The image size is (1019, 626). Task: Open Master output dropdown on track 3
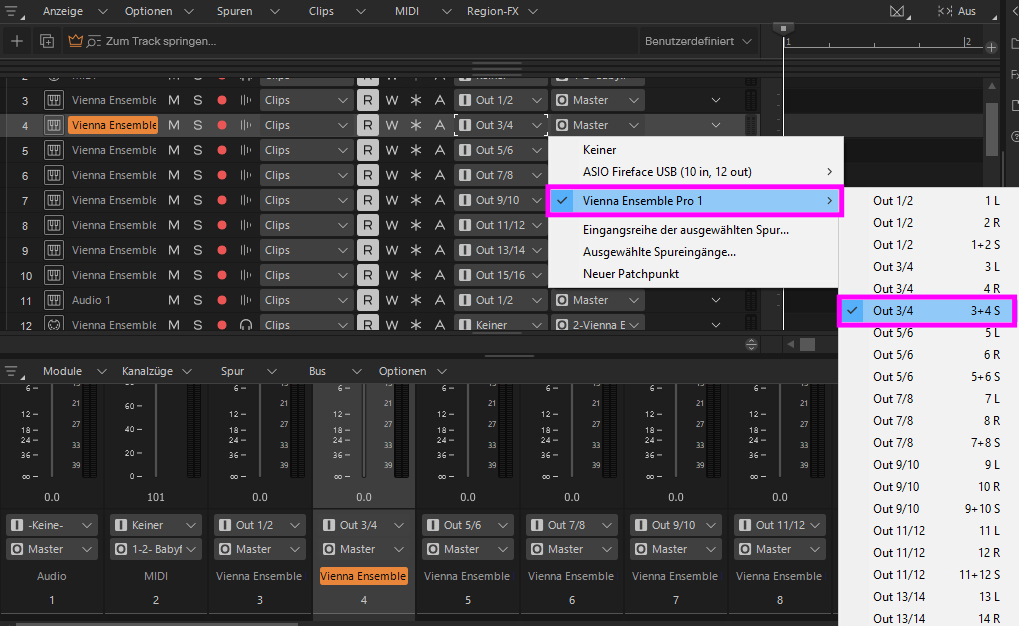(x=598, y=100)
